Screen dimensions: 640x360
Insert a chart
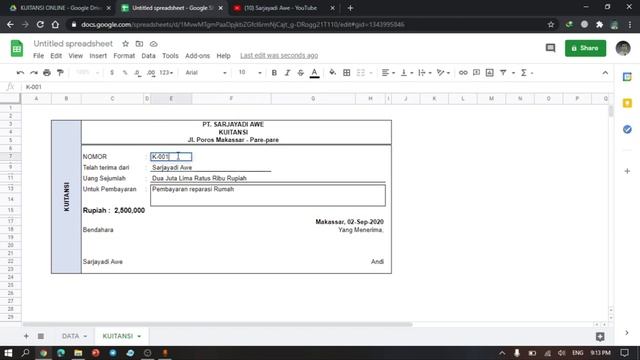tap(490, 73)
